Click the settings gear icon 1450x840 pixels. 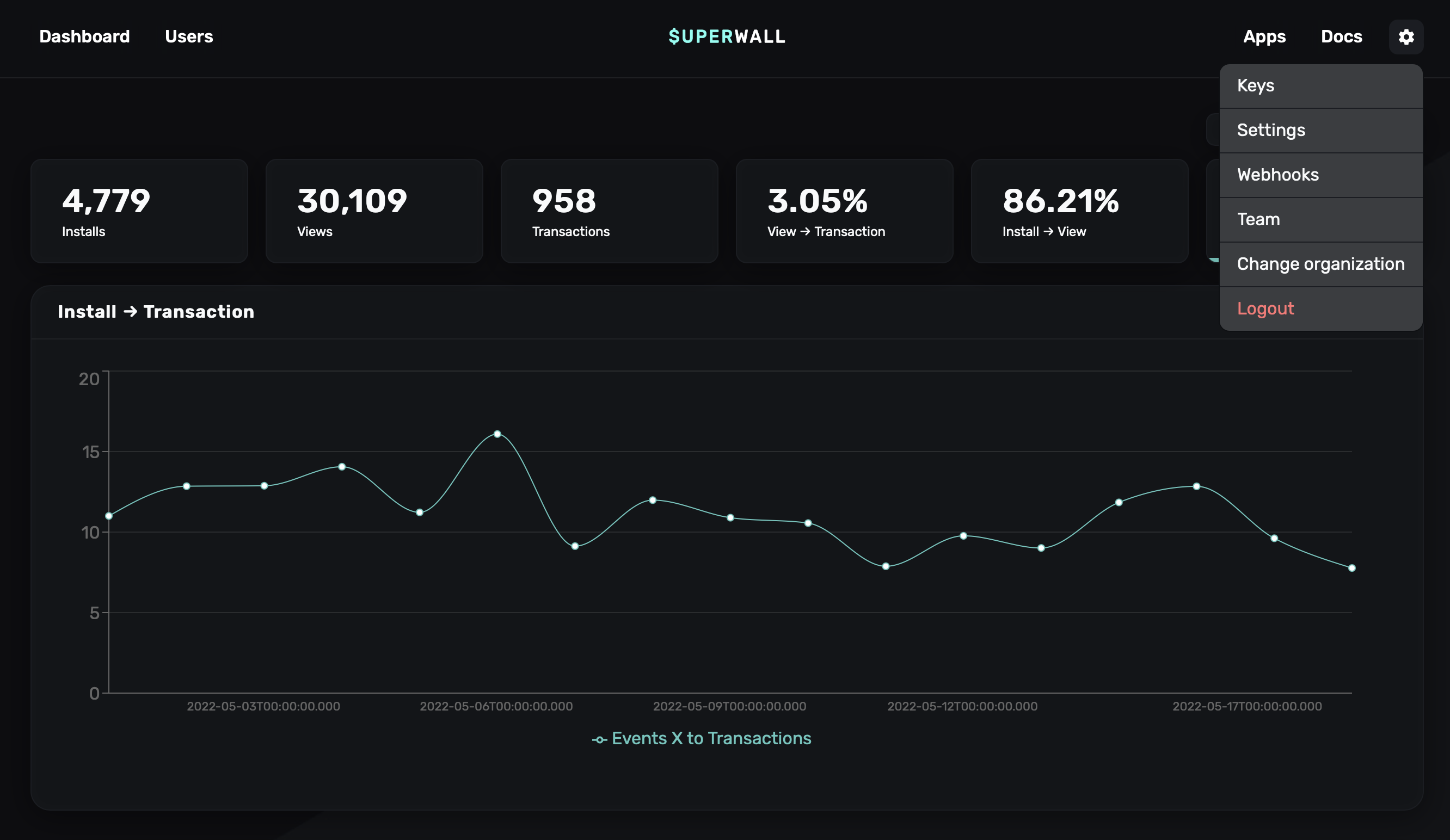pyautogui.click(x=1406, y=37)
